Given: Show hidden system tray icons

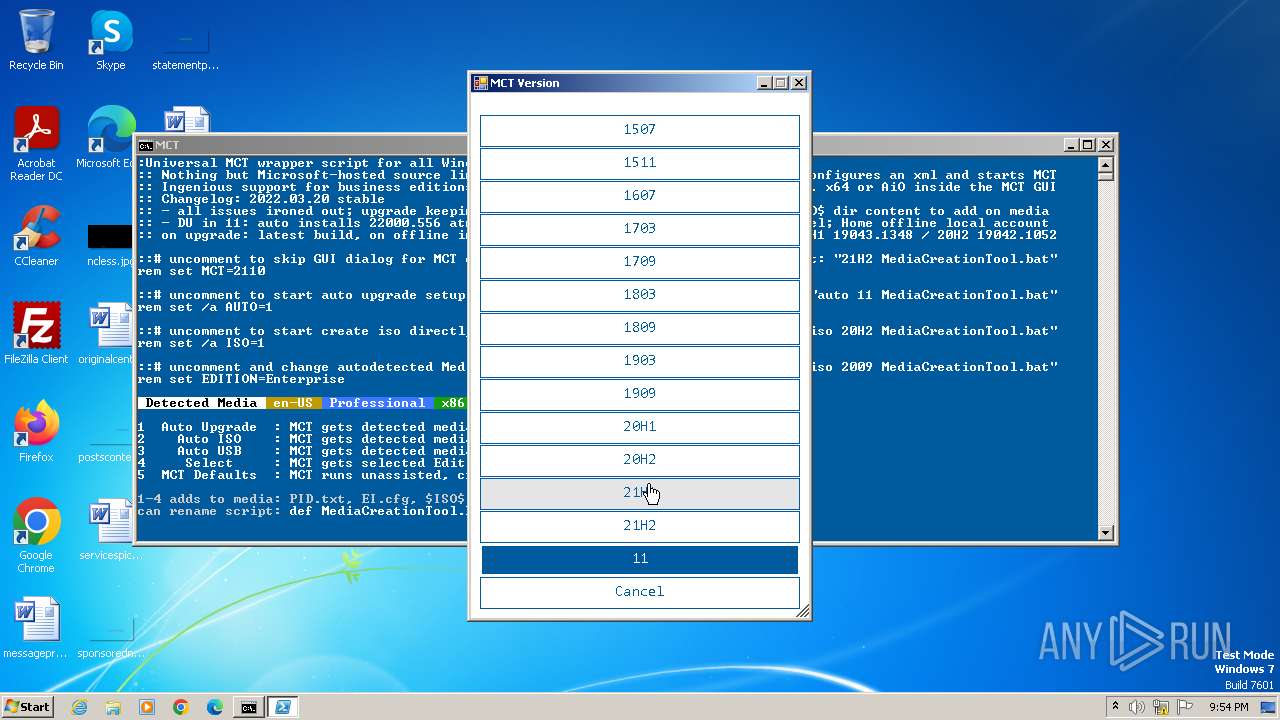Looking at the screenshot, I should click(x=1115, y=707).
